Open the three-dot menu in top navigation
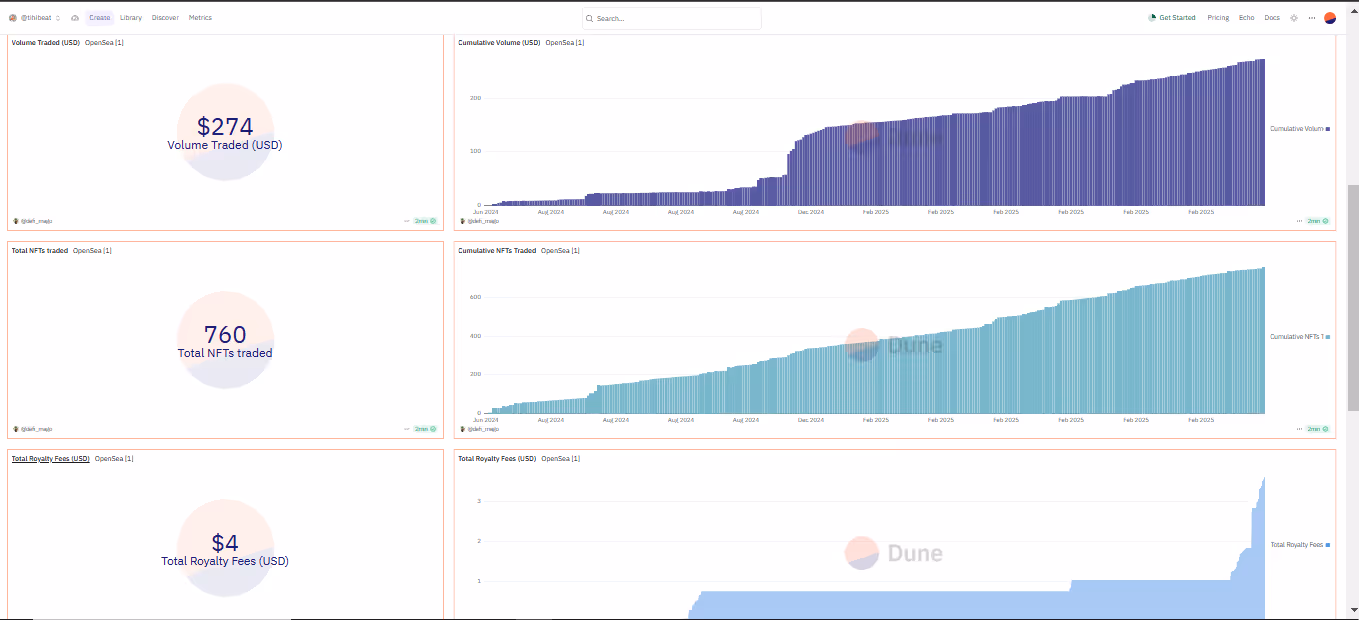Image resolution: width=1359 pixels, height=620 pixels. tap(1311, 18)
